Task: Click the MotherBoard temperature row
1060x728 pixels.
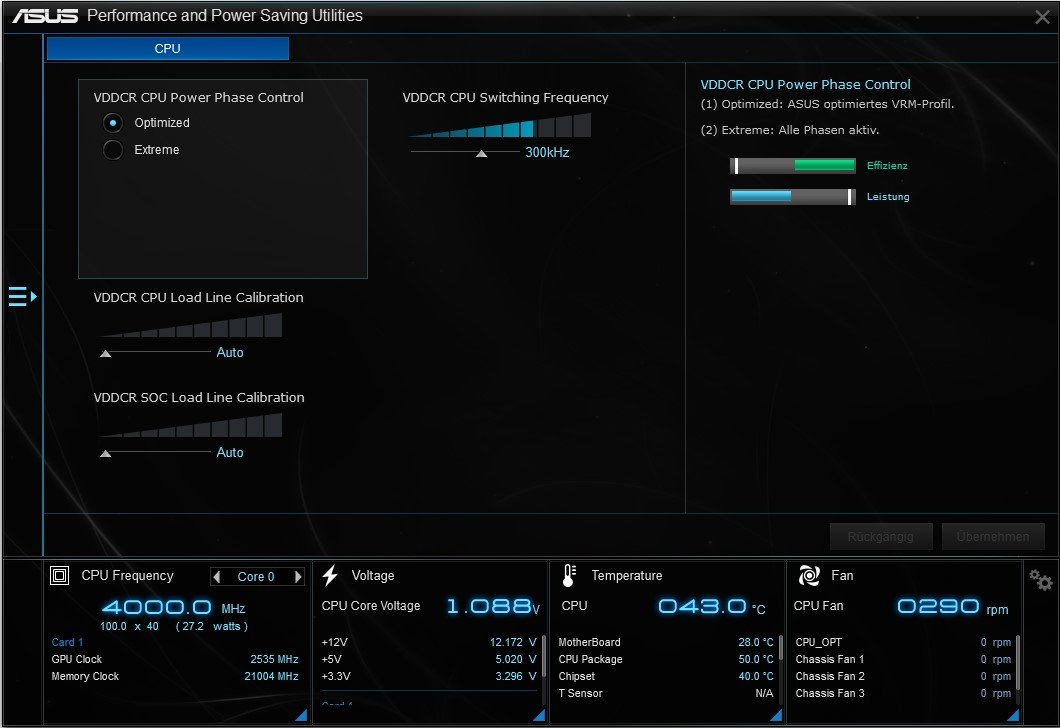Action: pyautogui.click(x=666, y=642)
